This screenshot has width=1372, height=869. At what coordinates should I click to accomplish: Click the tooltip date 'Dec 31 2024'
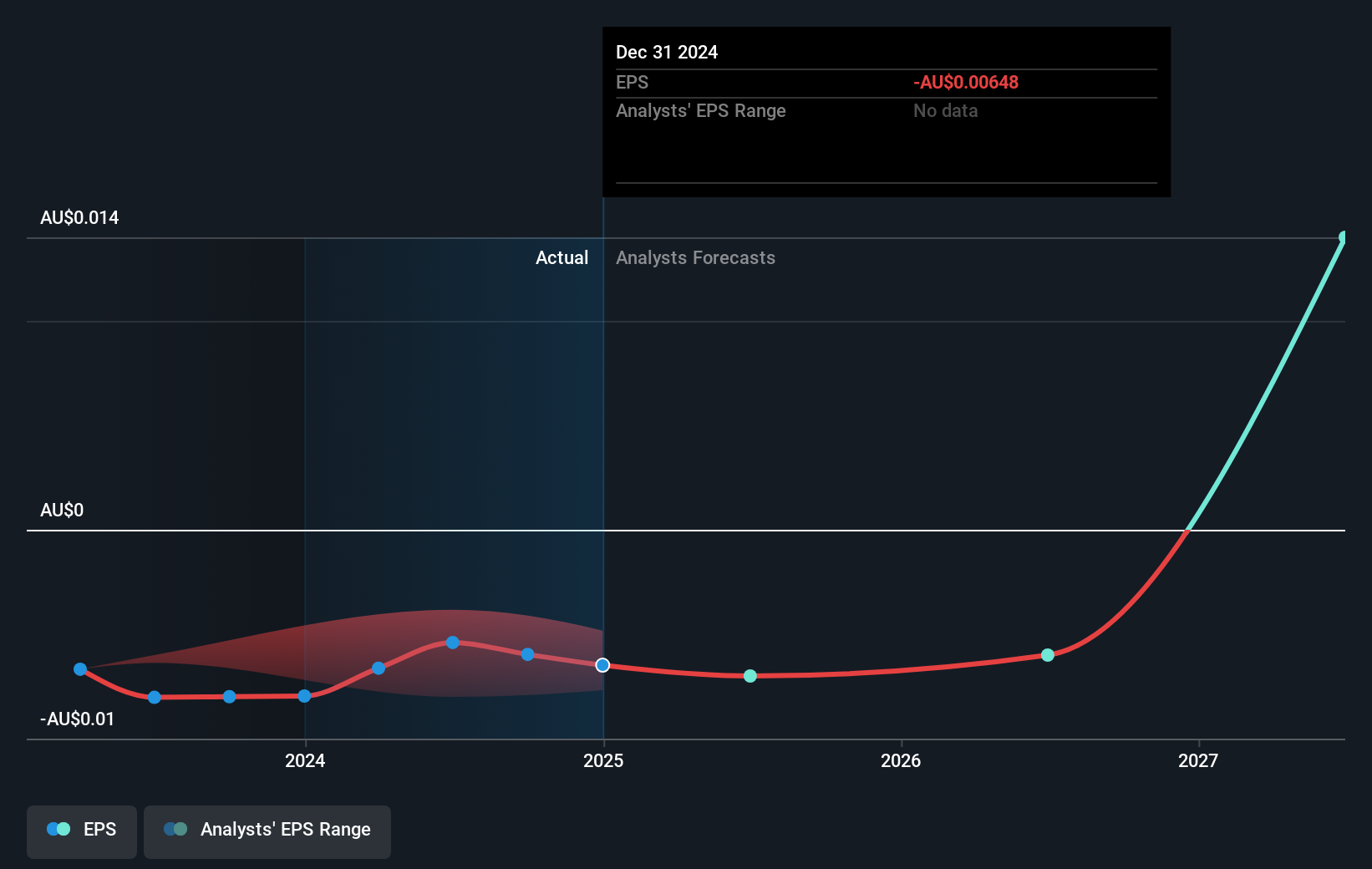[x=667, y=53]
